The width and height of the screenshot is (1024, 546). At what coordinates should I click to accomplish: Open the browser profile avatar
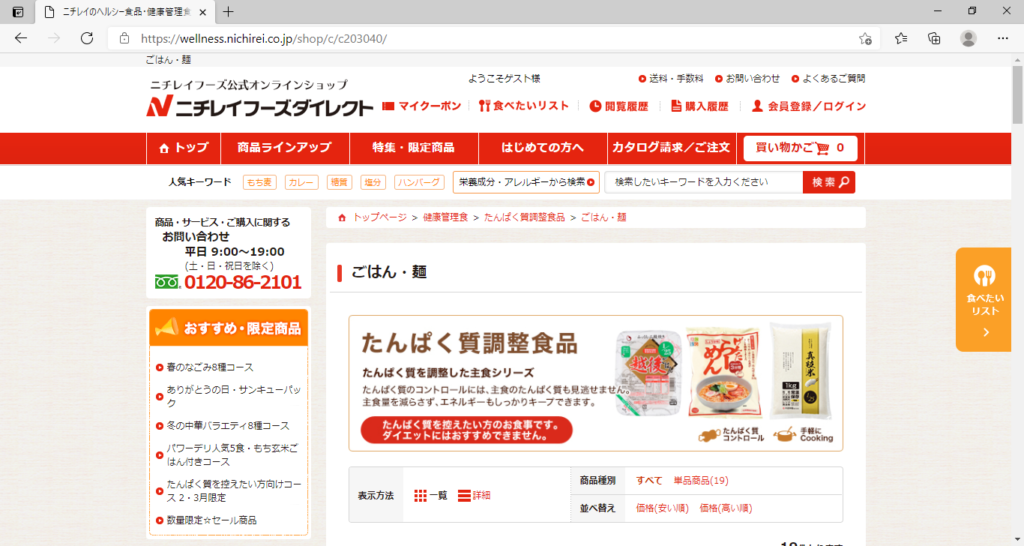pyautogui.click(x=968, y=39)
